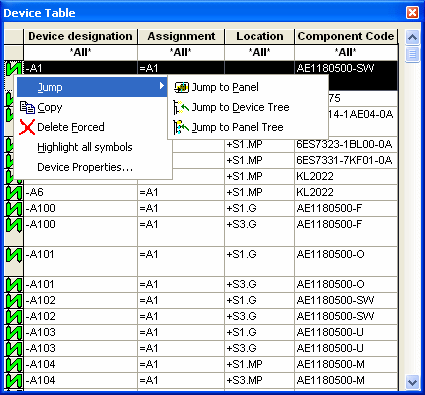Click the Location column header

pyautogui.click(x=259, y=36)
